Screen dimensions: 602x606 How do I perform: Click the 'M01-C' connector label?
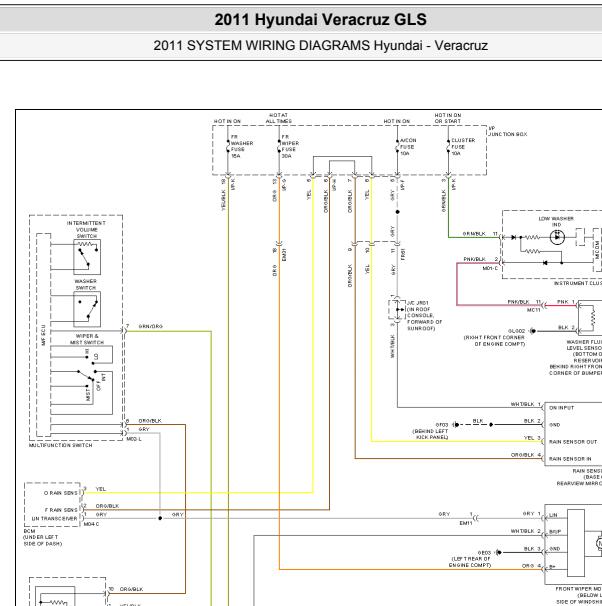coord(490,268)
